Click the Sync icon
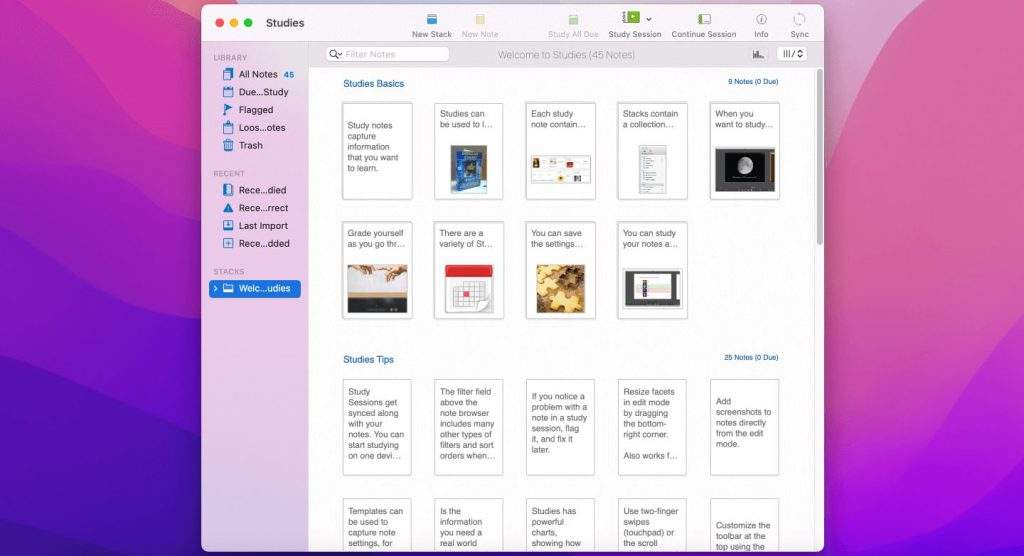This screenshot has height=556, width=1024. click(x=799, y=20)
